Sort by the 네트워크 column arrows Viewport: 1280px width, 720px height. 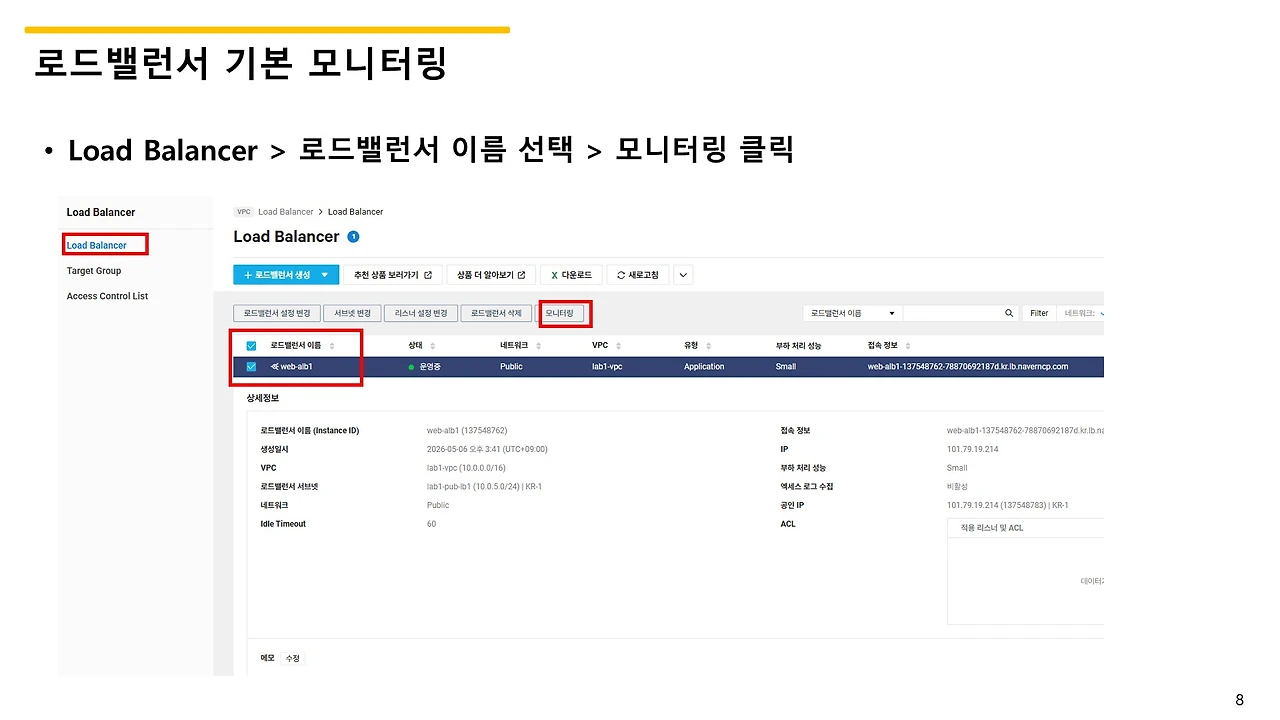[538, 346]
